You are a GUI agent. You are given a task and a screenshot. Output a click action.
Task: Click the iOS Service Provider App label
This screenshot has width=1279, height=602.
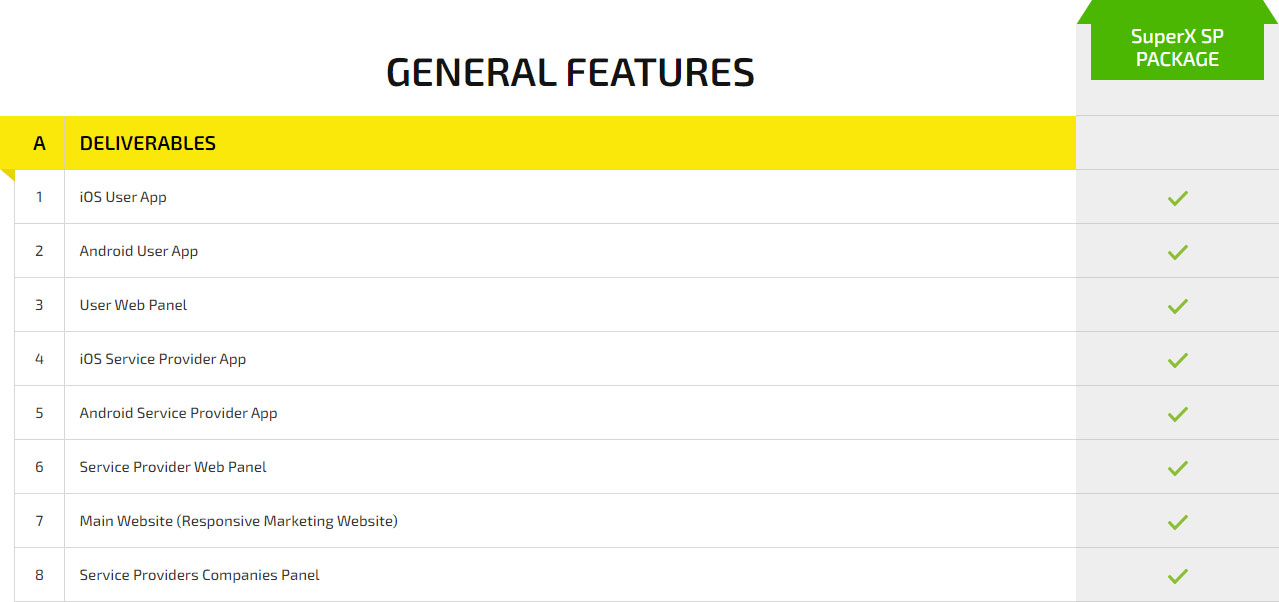coord(163,359)
